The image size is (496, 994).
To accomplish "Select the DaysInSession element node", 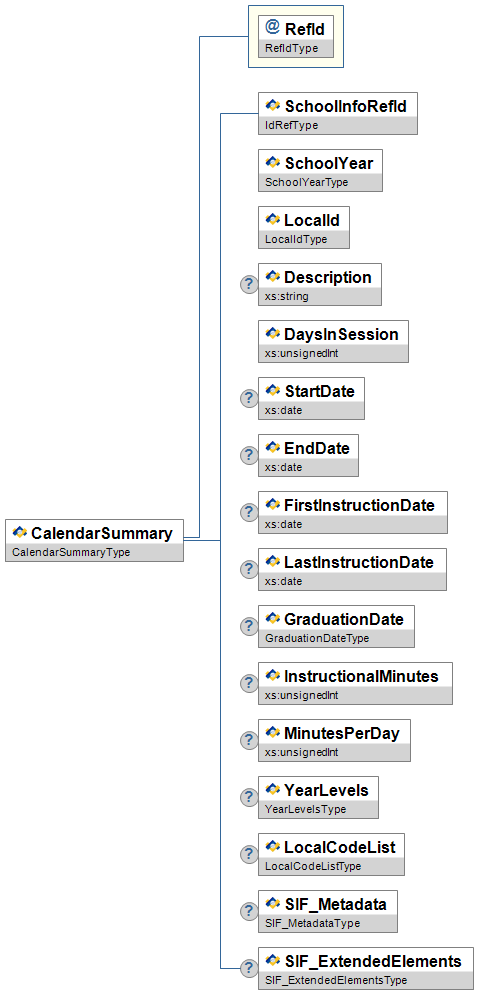I will tap(333, 342).
